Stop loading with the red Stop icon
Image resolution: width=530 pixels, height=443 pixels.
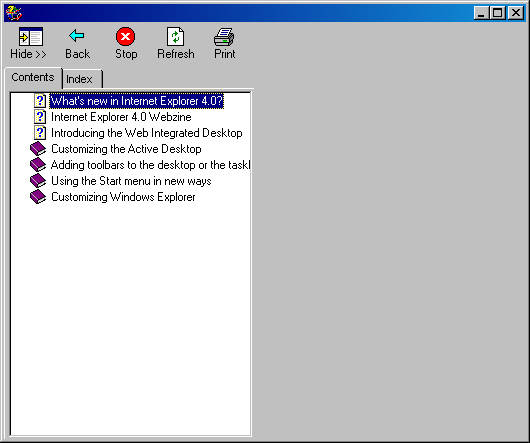click(125, 36)
